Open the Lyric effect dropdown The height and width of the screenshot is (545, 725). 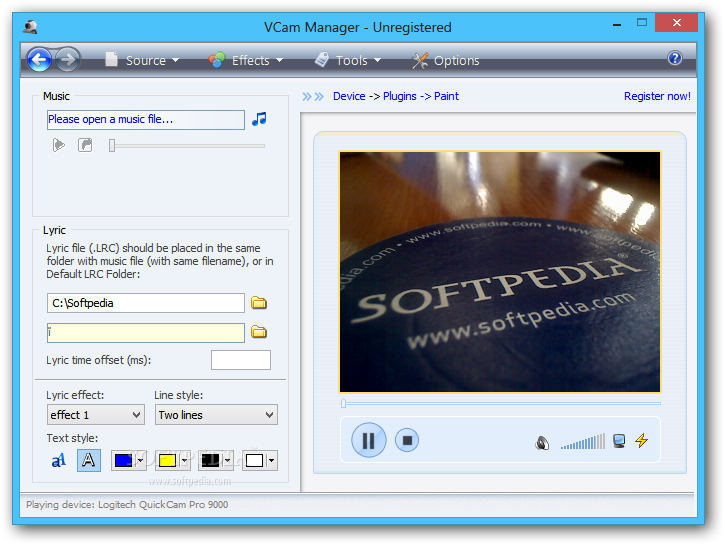[x=96, y=415]
